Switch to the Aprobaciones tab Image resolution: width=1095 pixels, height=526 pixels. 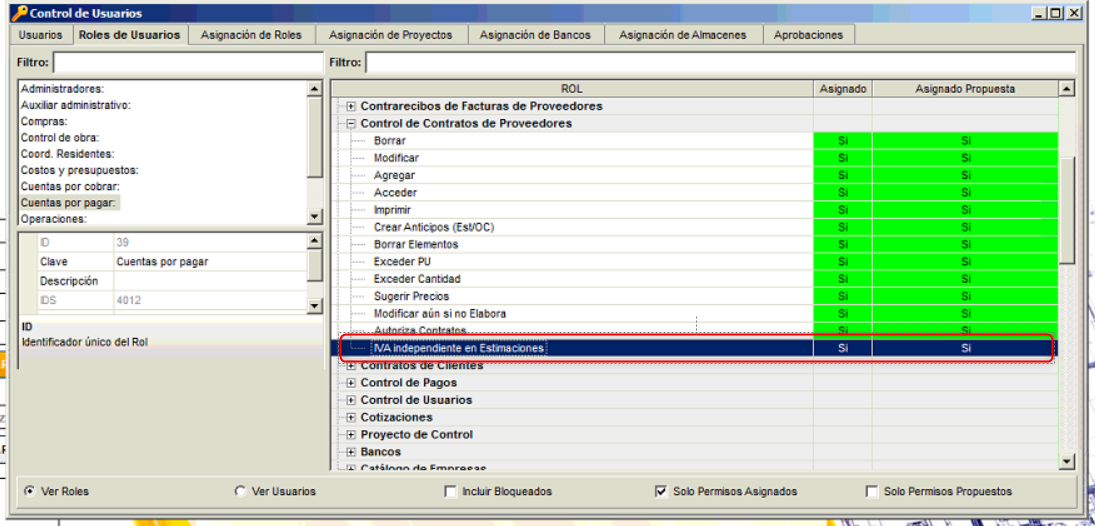pyautogui.click(x=808, y=35)
